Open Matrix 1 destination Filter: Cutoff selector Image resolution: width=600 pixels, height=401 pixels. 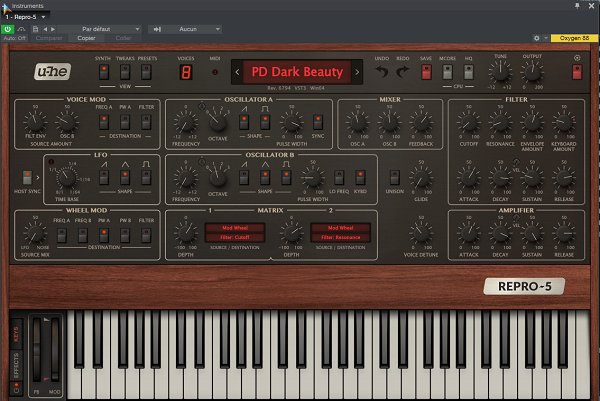pos(235,237)
